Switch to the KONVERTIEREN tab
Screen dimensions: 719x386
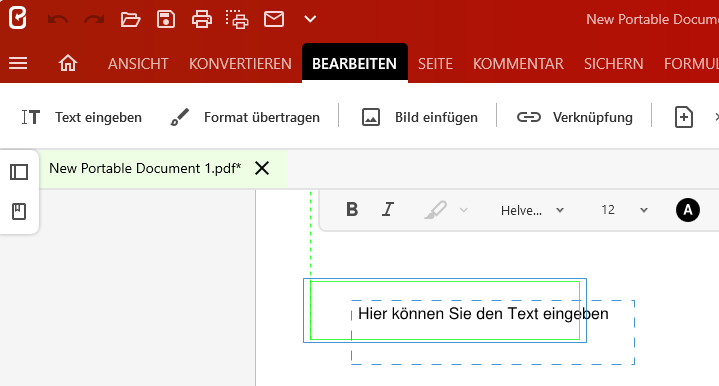tap(240, 64)
